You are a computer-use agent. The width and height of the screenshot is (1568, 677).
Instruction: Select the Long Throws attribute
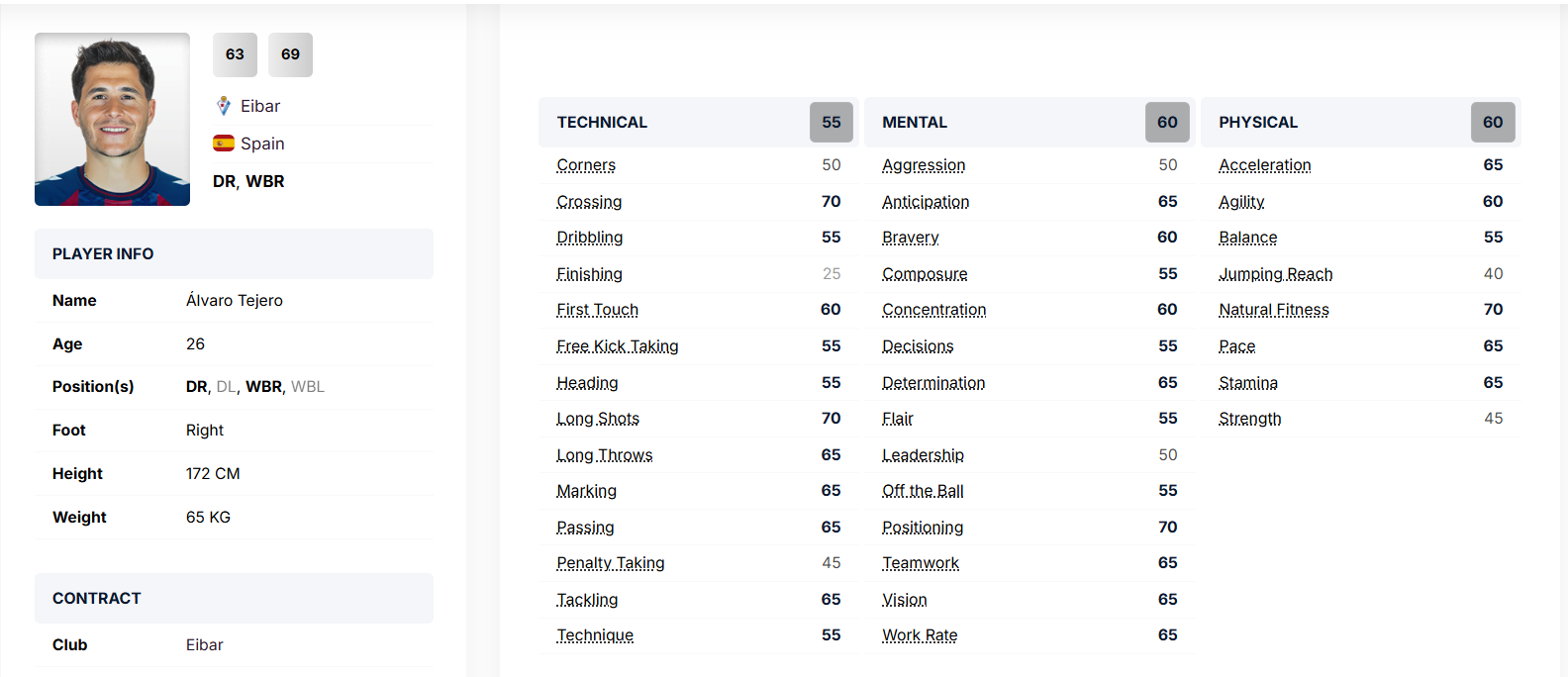pyautogui.click(x=604, y=455)
